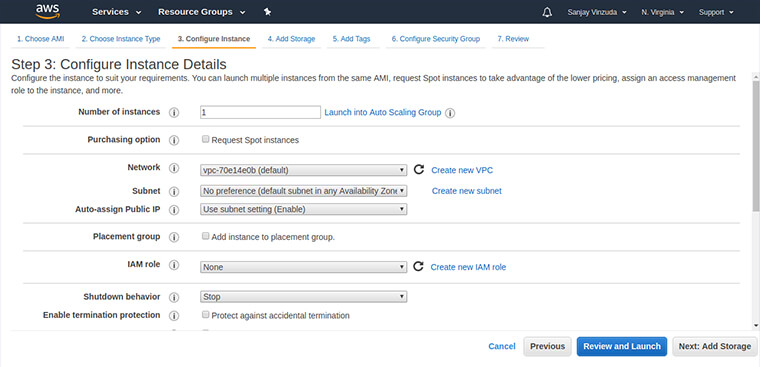This screenshot has height=367, width=760.
Task: Open the IAM role dropdown
Action: tap(303, 267)
